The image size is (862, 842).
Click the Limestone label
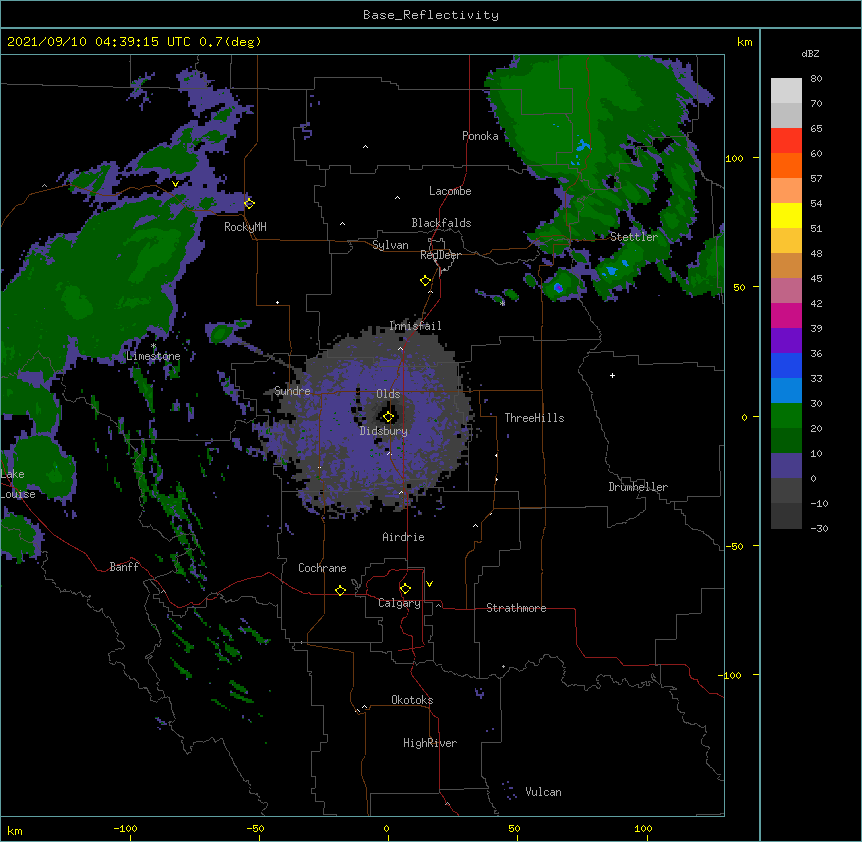click(x=153, y=356)
